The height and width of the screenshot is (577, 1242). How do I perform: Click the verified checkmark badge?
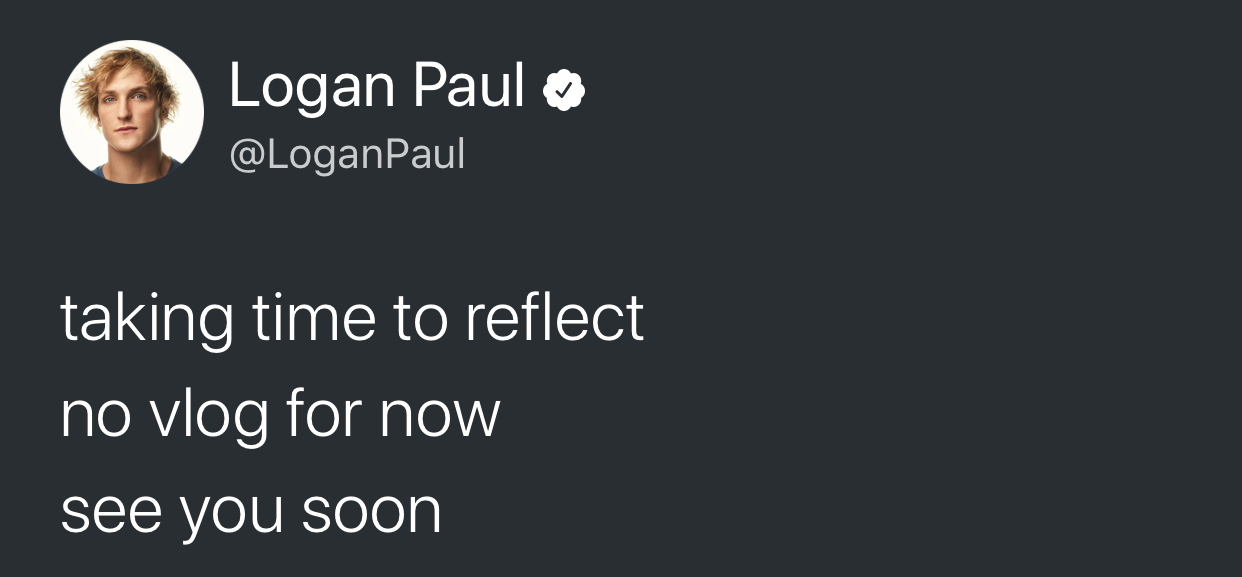[563, 92]
